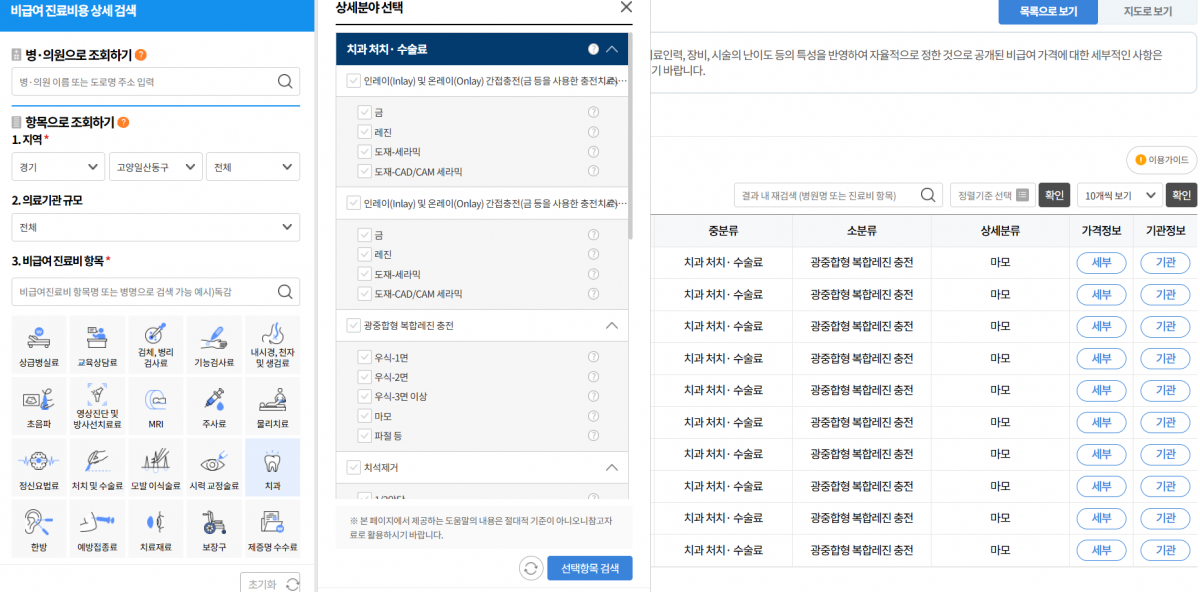Collapse the 치과 처치·수술료 section header
The width and height of the screenshot is (1200, 592).
pyautogui.click(x=612, y=48)
